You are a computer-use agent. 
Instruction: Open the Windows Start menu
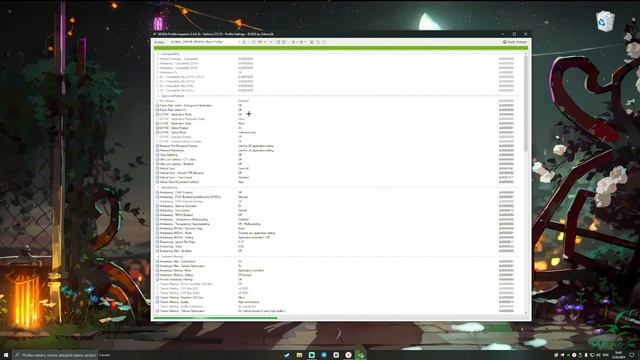tap(6, 355)
